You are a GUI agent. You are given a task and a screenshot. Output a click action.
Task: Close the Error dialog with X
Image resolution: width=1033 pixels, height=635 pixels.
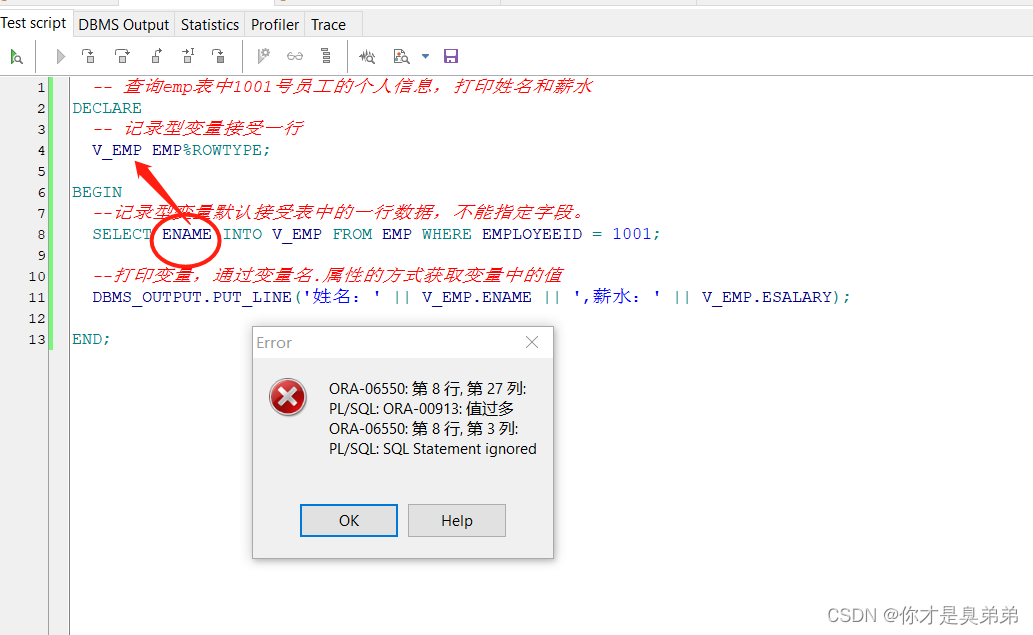pos(532,342)
